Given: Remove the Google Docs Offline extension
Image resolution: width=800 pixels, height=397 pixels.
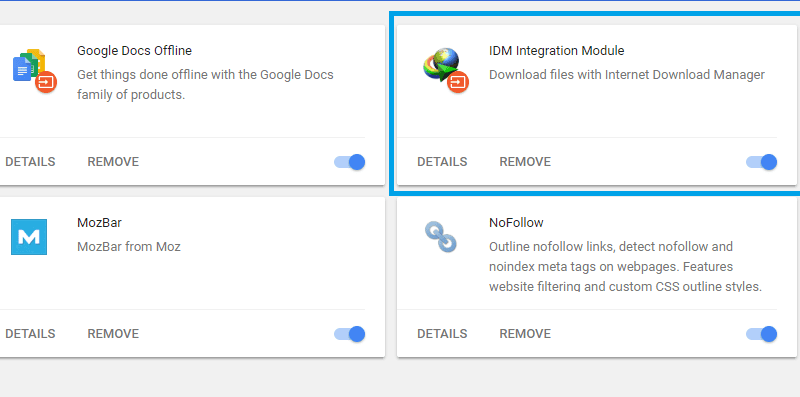Looking at the screenshot, I should tap(113, 162).
